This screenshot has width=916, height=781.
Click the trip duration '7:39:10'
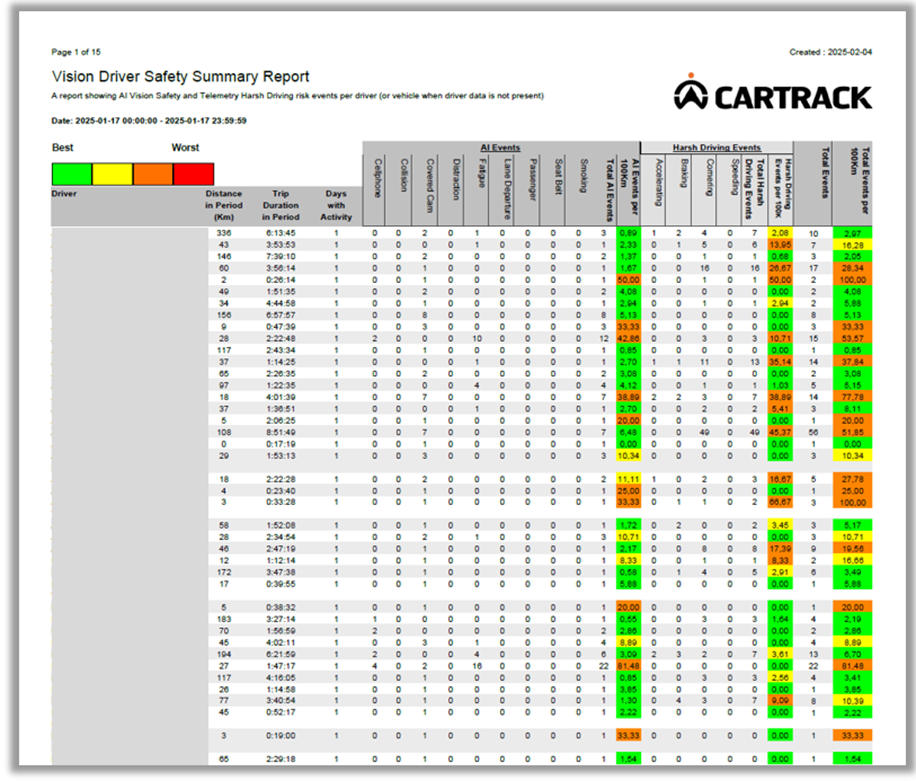tap(280, 256)
